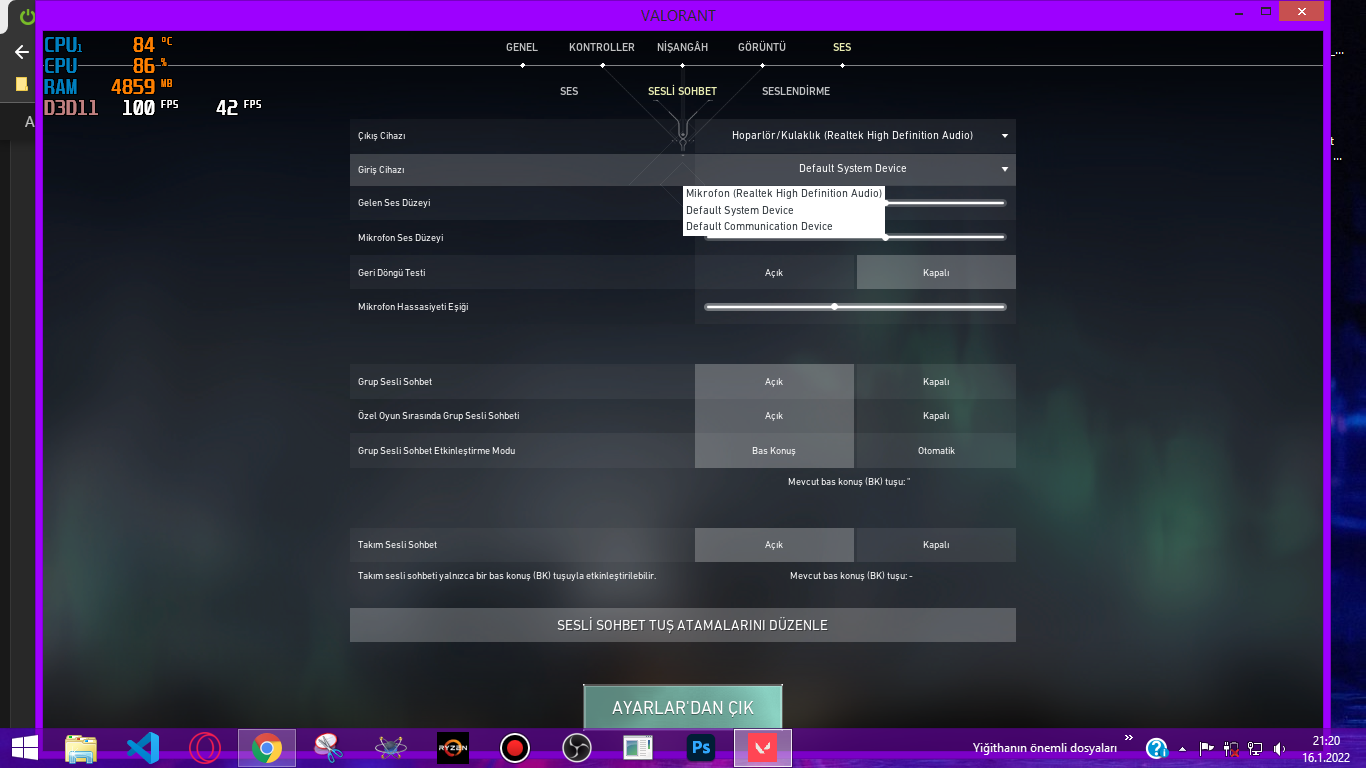
Task: Launch the Ryzen app from taskbar
Action: coord(453,748)
